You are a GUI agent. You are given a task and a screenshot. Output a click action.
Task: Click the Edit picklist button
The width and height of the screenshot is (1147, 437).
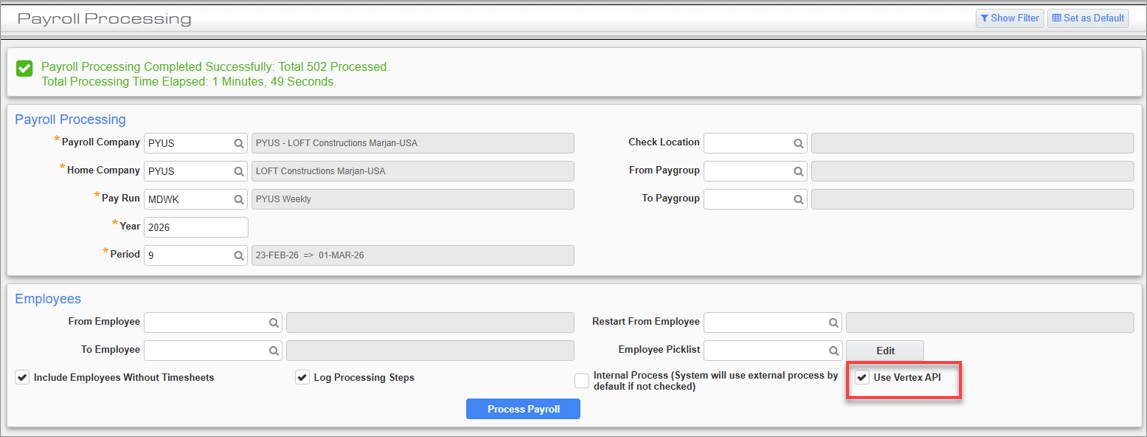[x=885, y=351]
